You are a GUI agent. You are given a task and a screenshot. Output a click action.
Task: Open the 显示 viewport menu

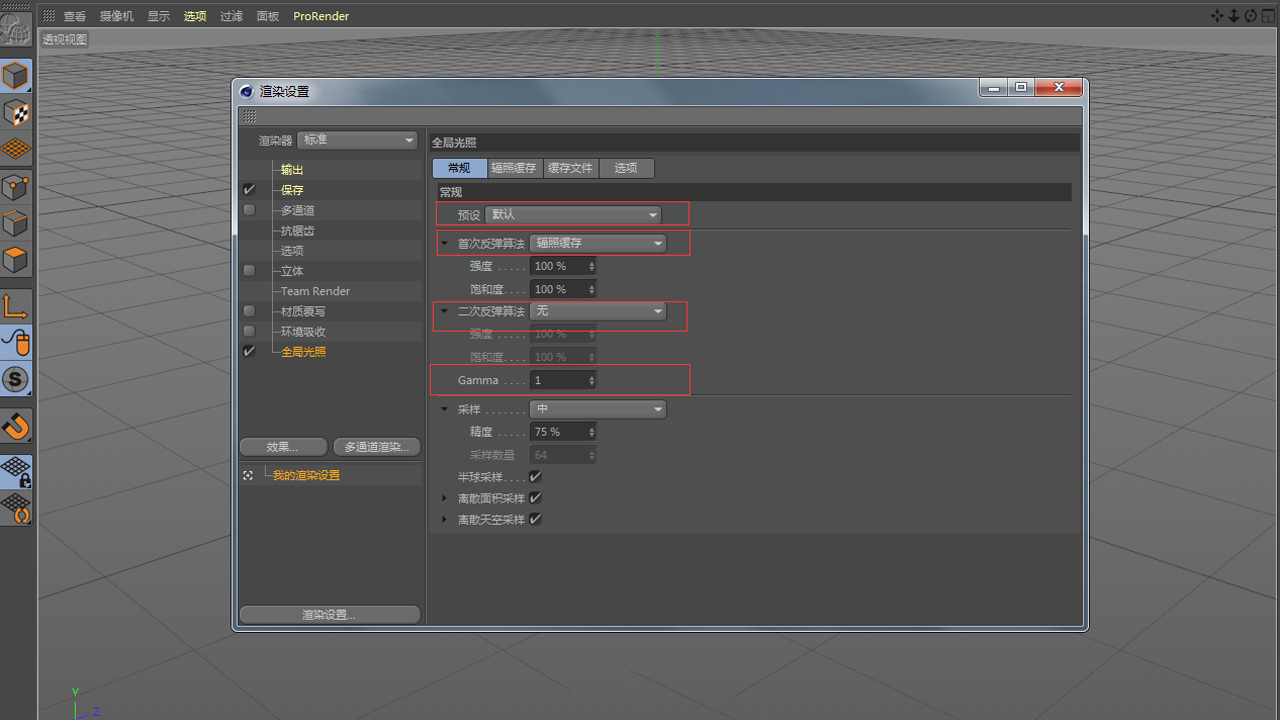click(x=159, y=16)
